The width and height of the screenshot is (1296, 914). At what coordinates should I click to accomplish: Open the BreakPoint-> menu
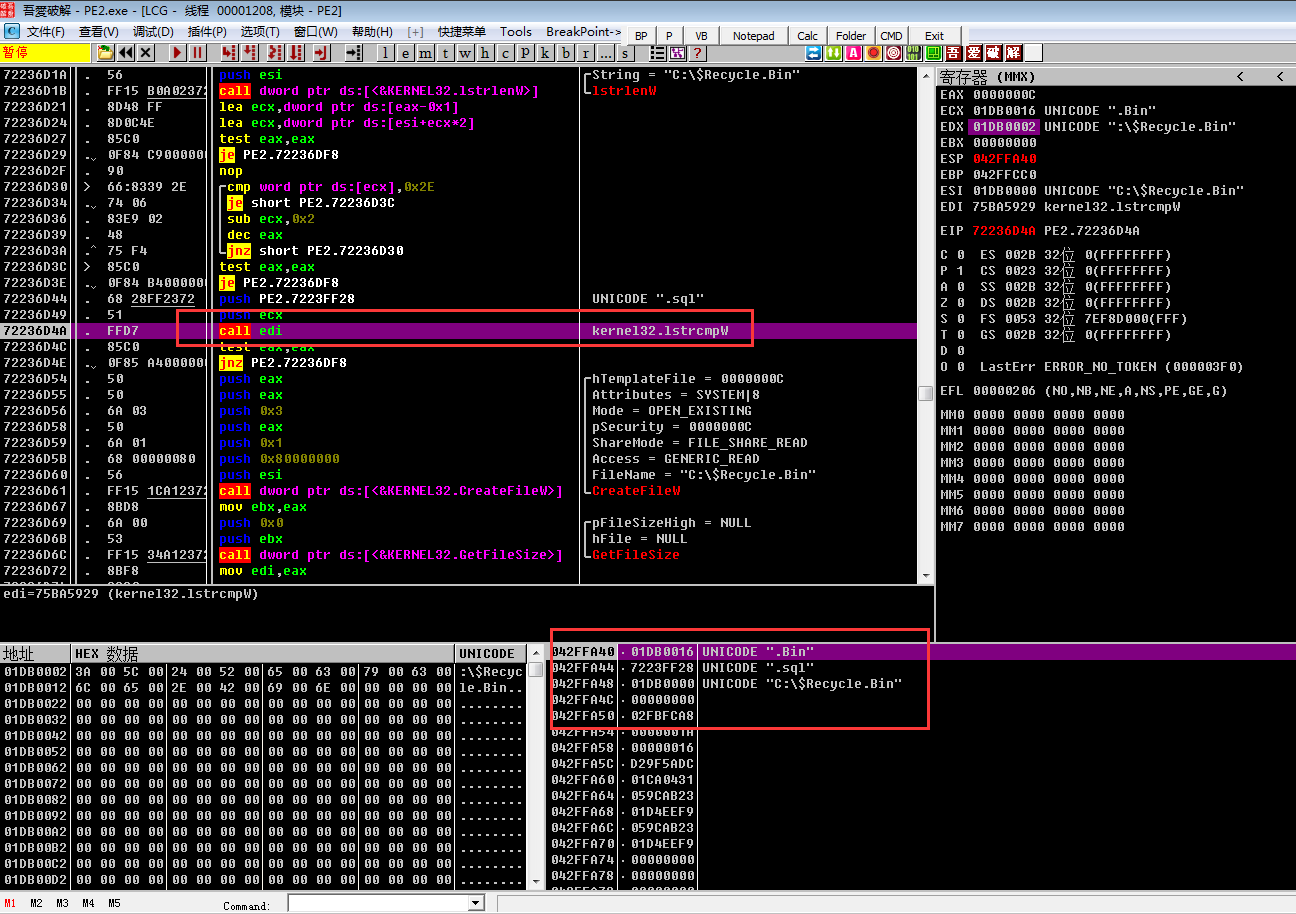(x=583, y=32)
